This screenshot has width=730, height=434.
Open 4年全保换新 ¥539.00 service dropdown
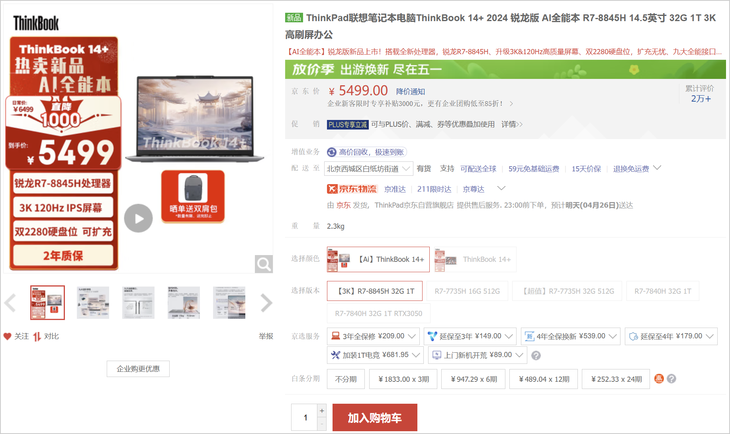click(571, 336)
